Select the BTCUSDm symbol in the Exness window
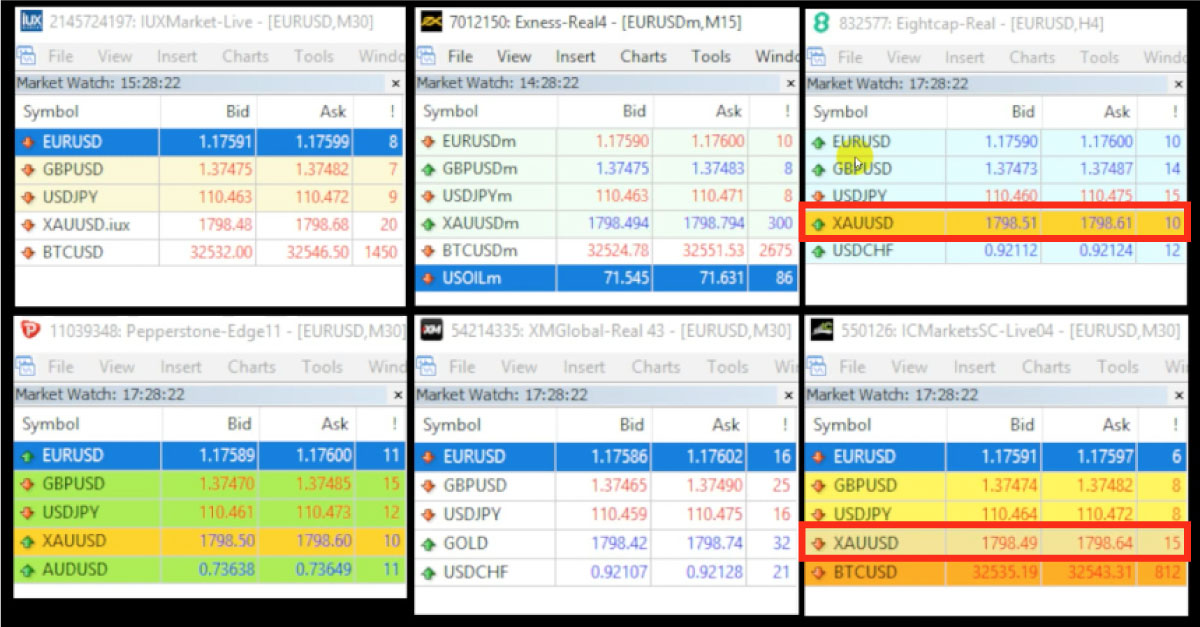1200x627 pixels. pos(480,251)
